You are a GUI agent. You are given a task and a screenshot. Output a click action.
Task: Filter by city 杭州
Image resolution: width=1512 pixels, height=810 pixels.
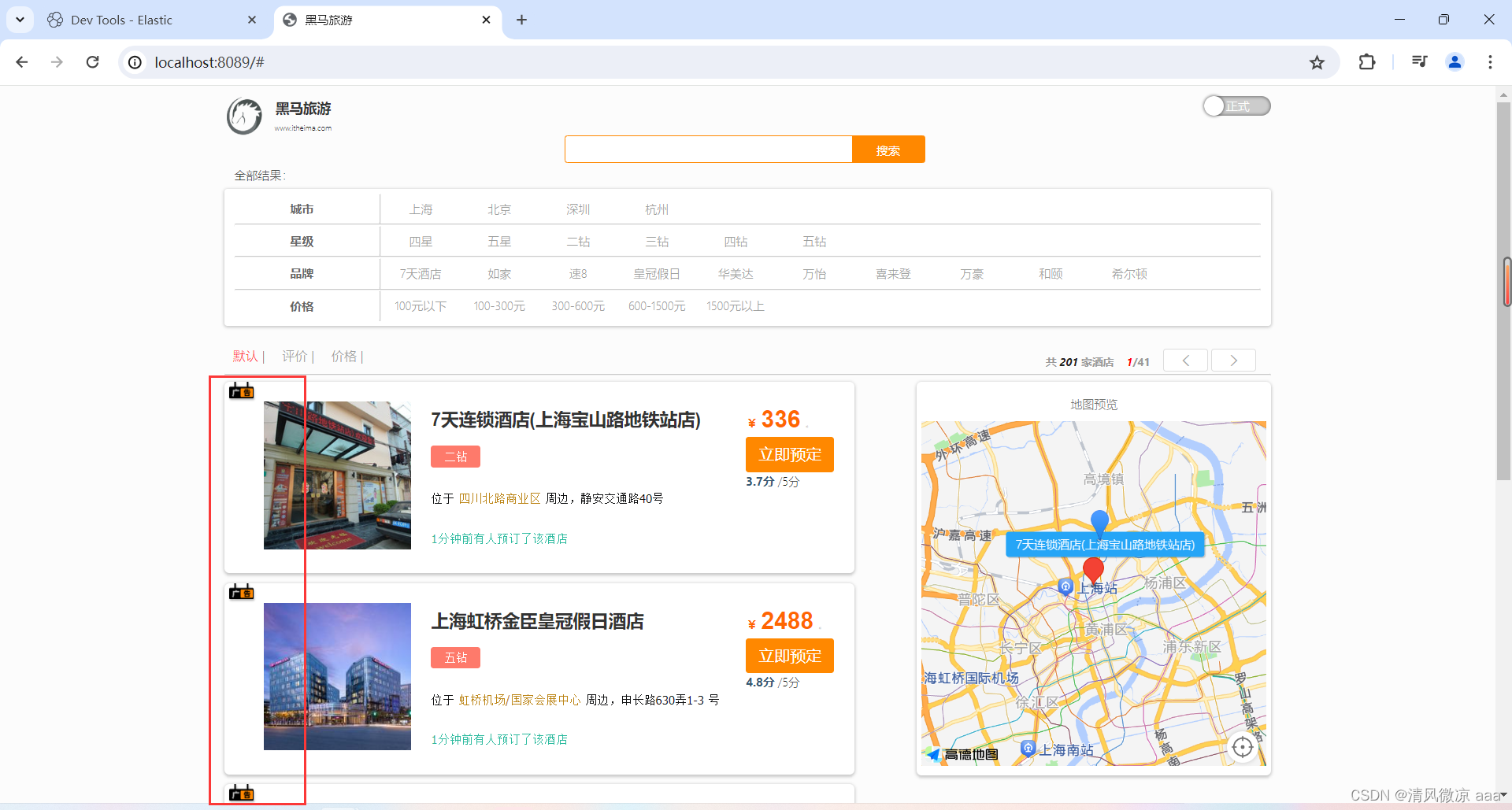(657, 209)
